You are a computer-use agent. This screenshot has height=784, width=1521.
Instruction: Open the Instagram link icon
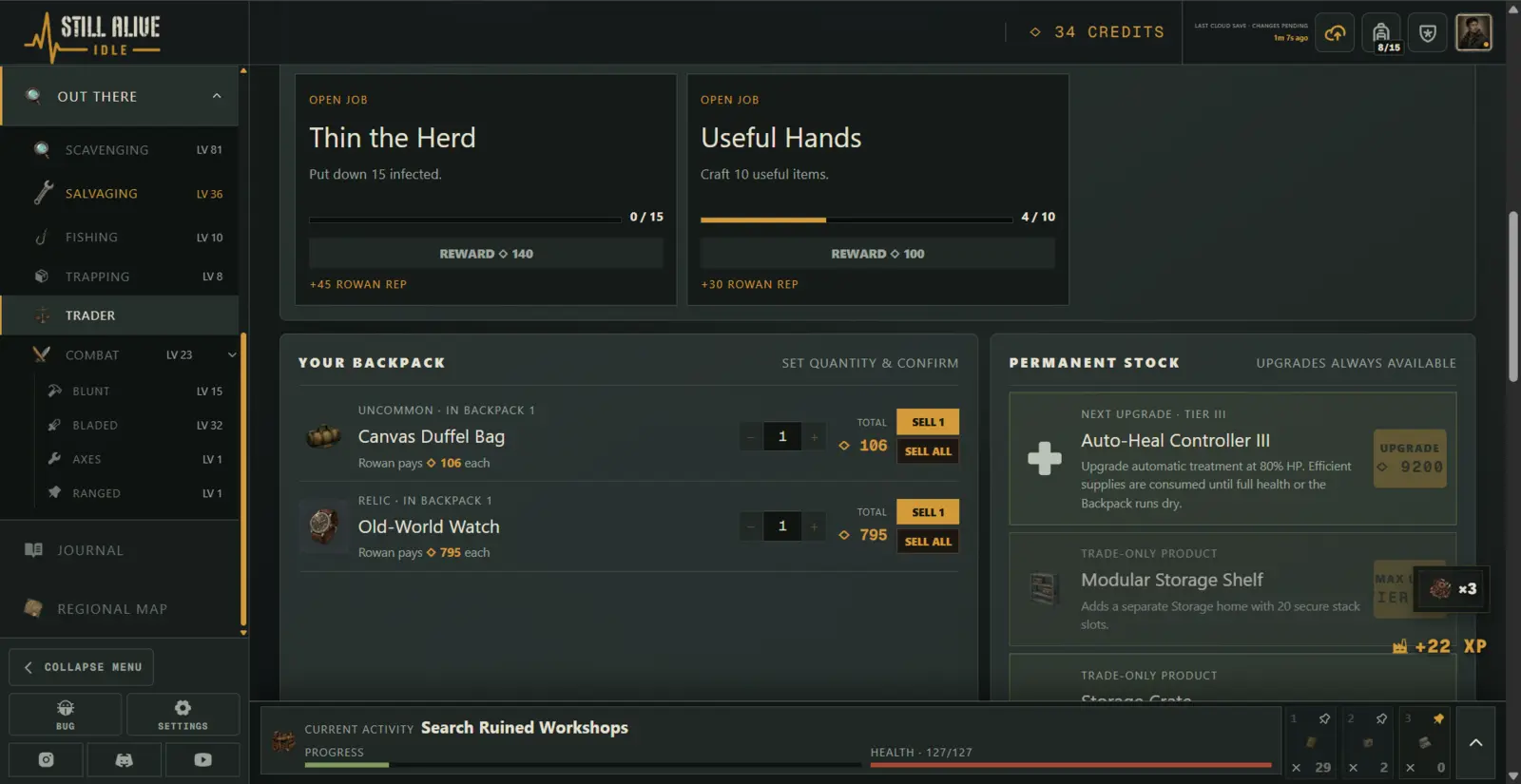click(46, 760)
